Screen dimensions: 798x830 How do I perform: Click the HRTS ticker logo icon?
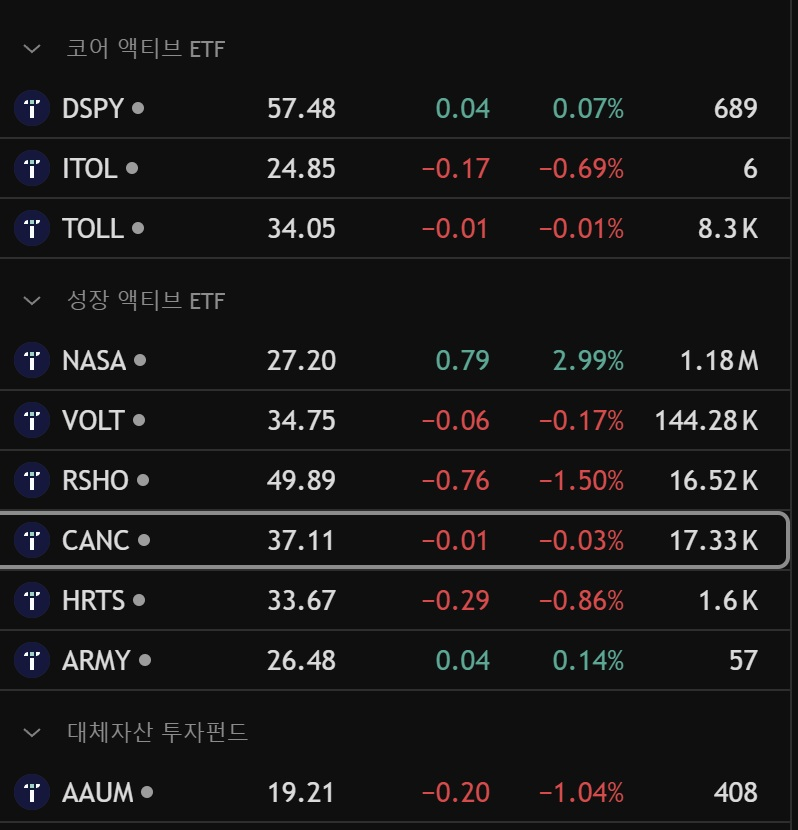click(x=32, y=600)
